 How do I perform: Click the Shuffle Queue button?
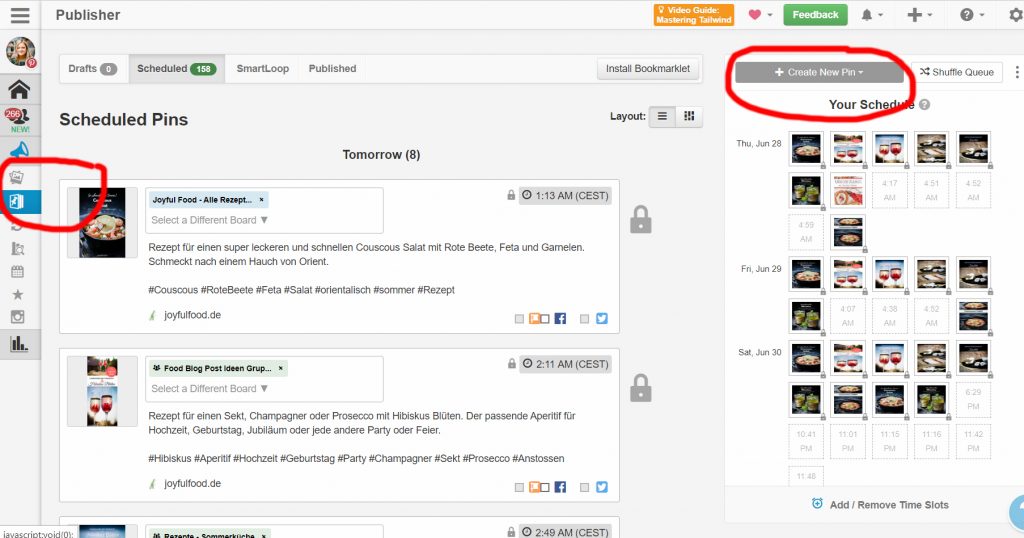956,72
